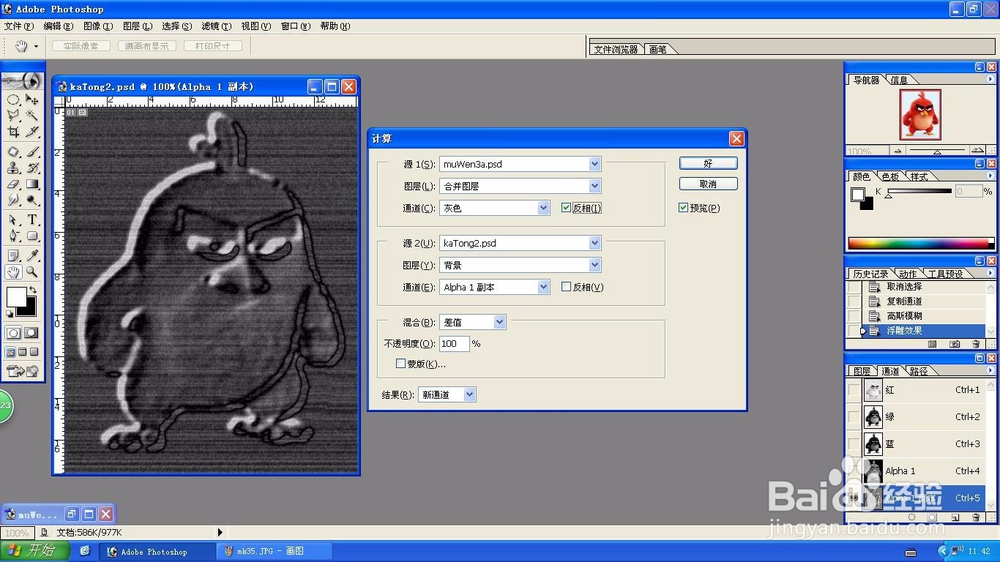This screenshot has width=1000, height=562.
Task: Check 反相(V) for source 2
Action: (x=566, y=286)
